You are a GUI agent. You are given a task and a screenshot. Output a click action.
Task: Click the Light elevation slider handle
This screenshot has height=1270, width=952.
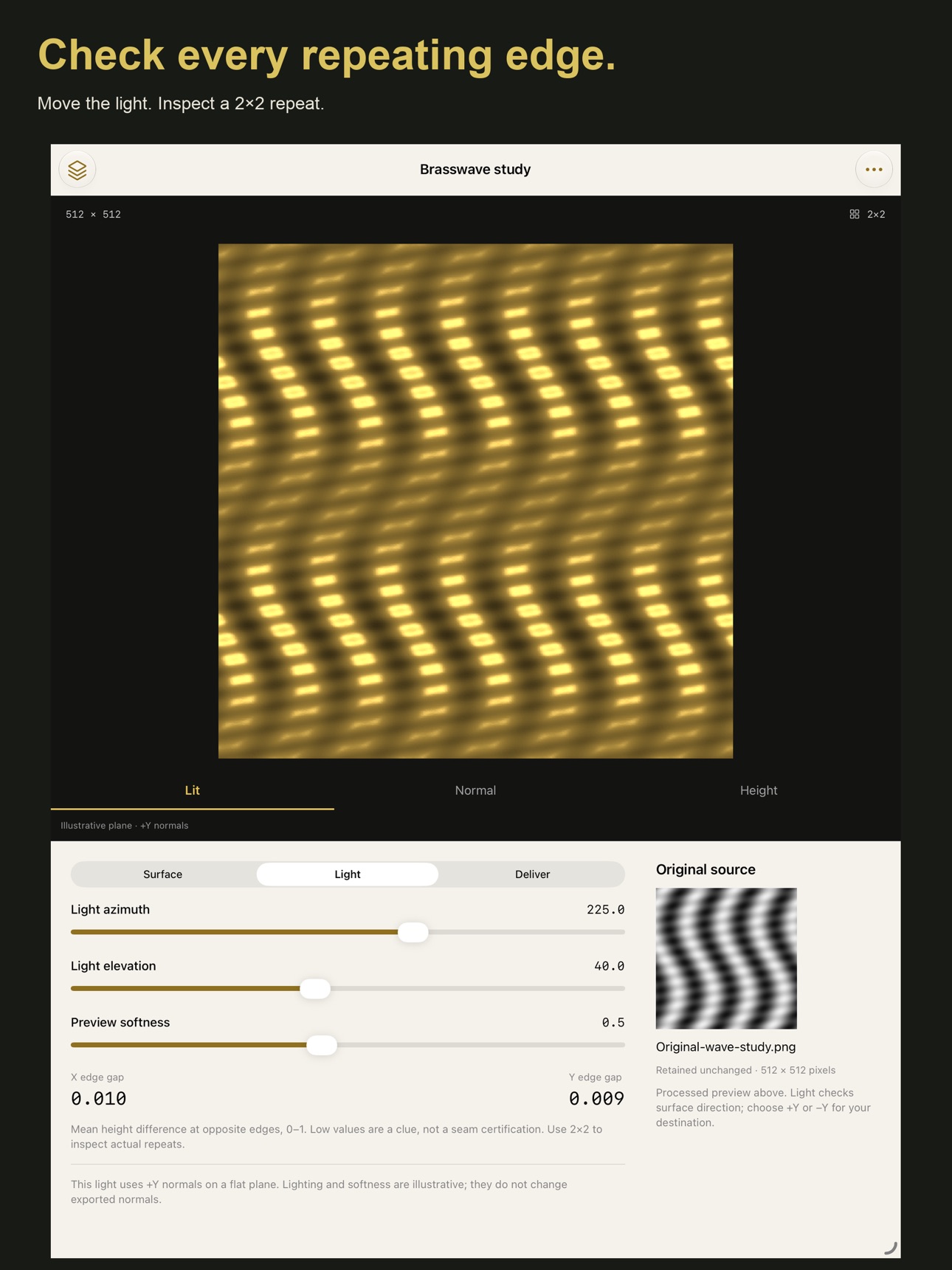click(x=315, y=989)
